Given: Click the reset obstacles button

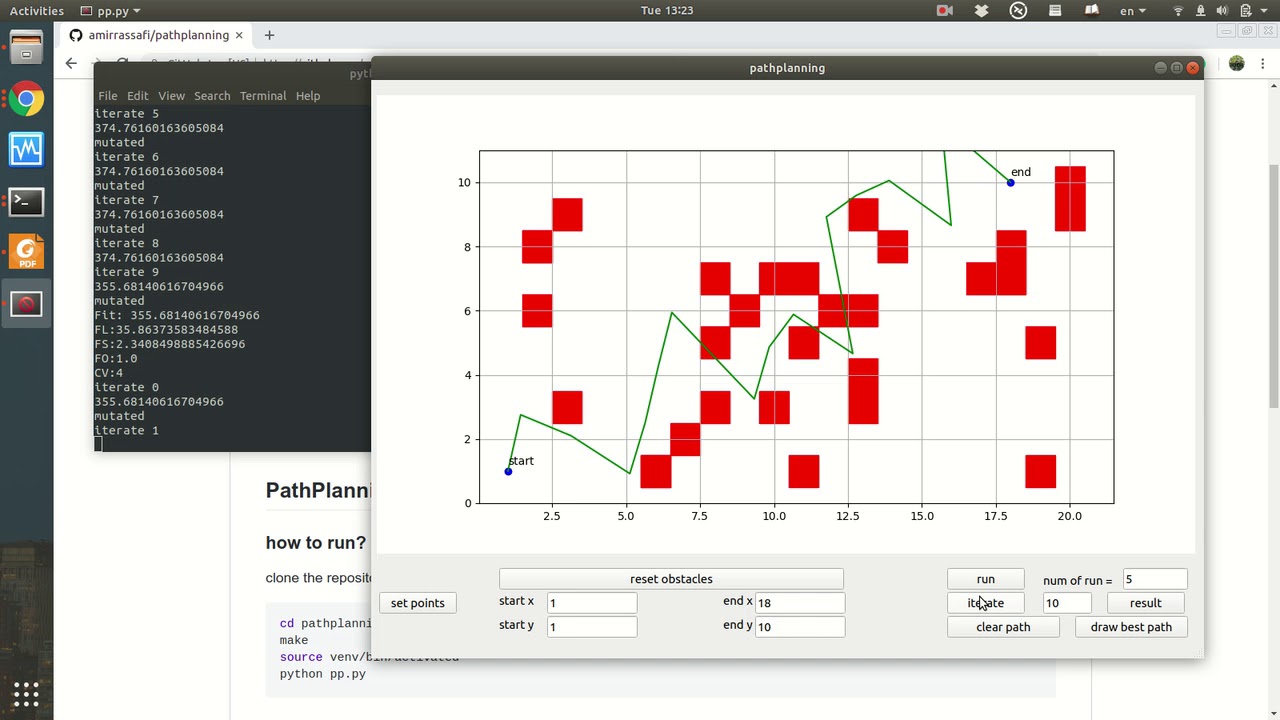Looking at the screenshot, I should (671, 579).
